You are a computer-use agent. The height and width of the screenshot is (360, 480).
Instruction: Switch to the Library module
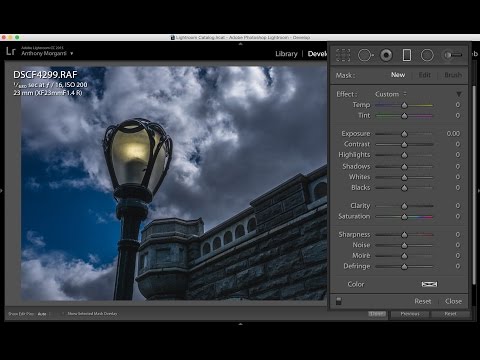[x=286, y=54]
